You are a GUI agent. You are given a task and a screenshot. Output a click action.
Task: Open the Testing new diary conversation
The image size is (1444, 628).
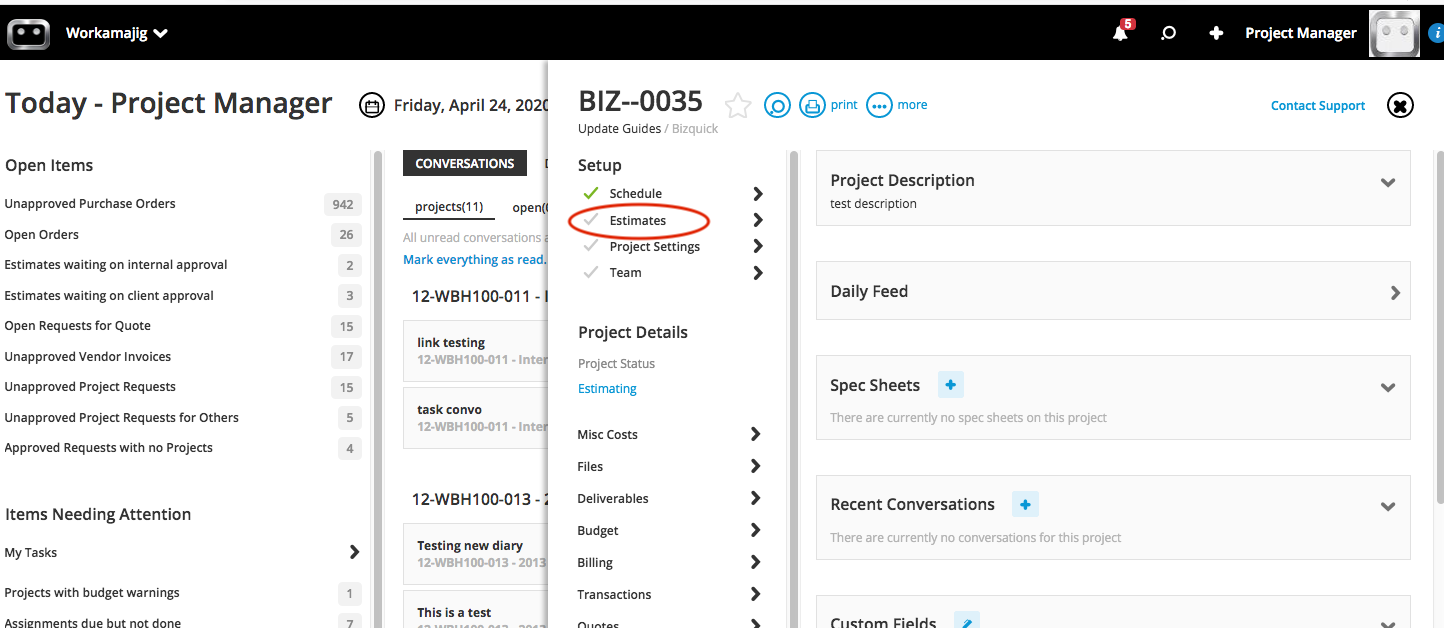click(x=476, y=553)
